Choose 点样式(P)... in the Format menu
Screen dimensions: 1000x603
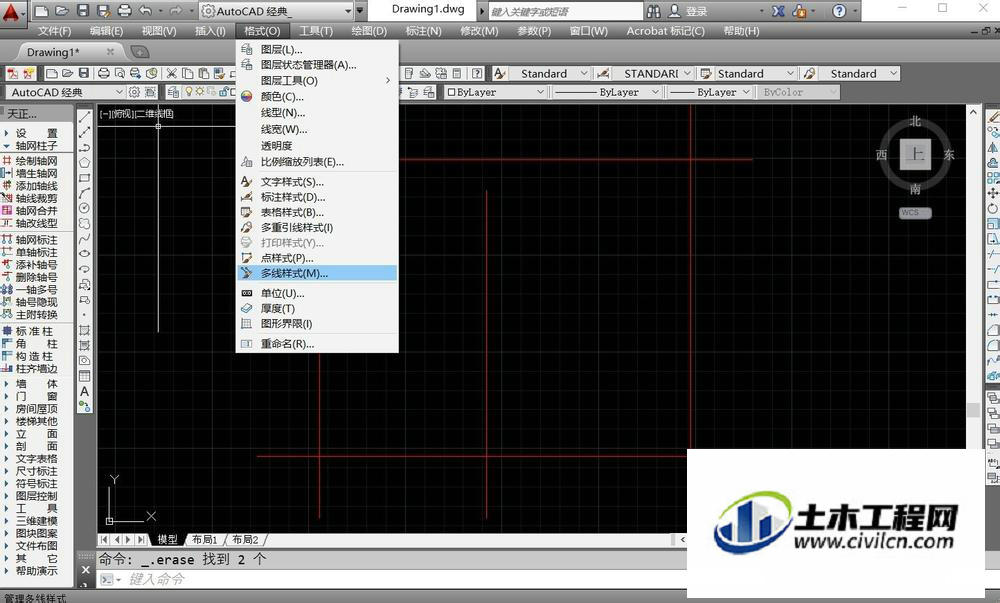(317, 258)
